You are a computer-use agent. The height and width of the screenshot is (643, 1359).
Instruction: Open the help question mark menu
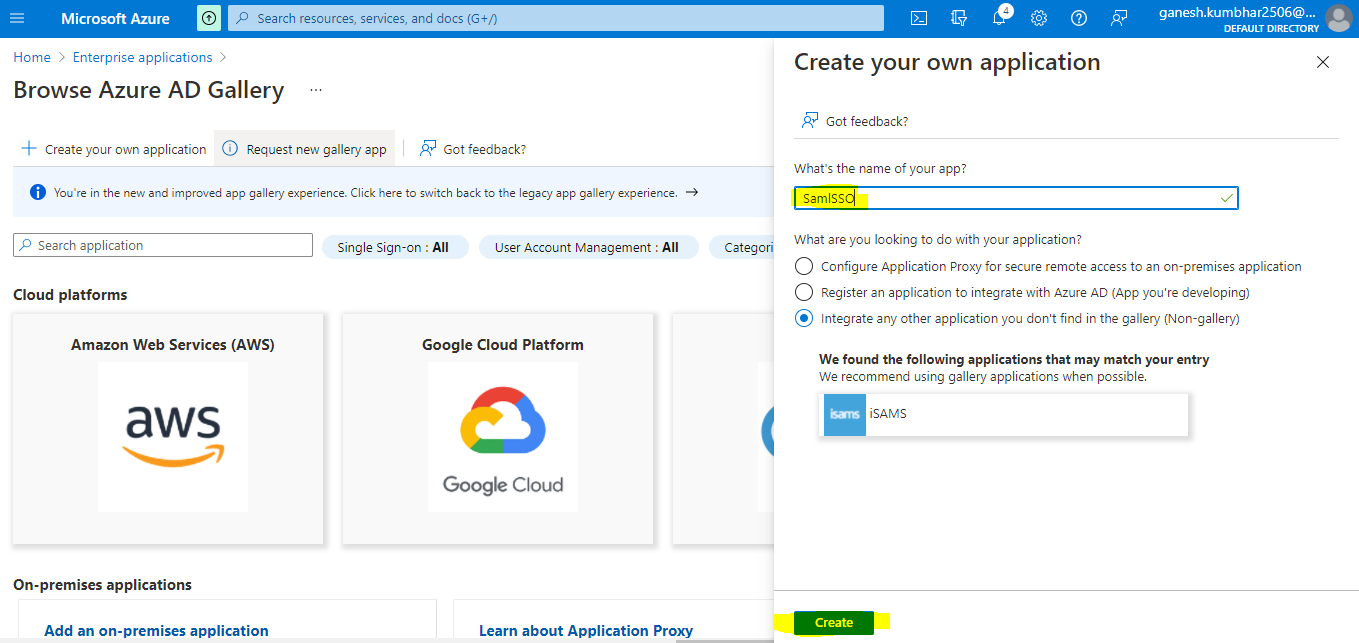pyautogui.click(x=1079, y=18)
